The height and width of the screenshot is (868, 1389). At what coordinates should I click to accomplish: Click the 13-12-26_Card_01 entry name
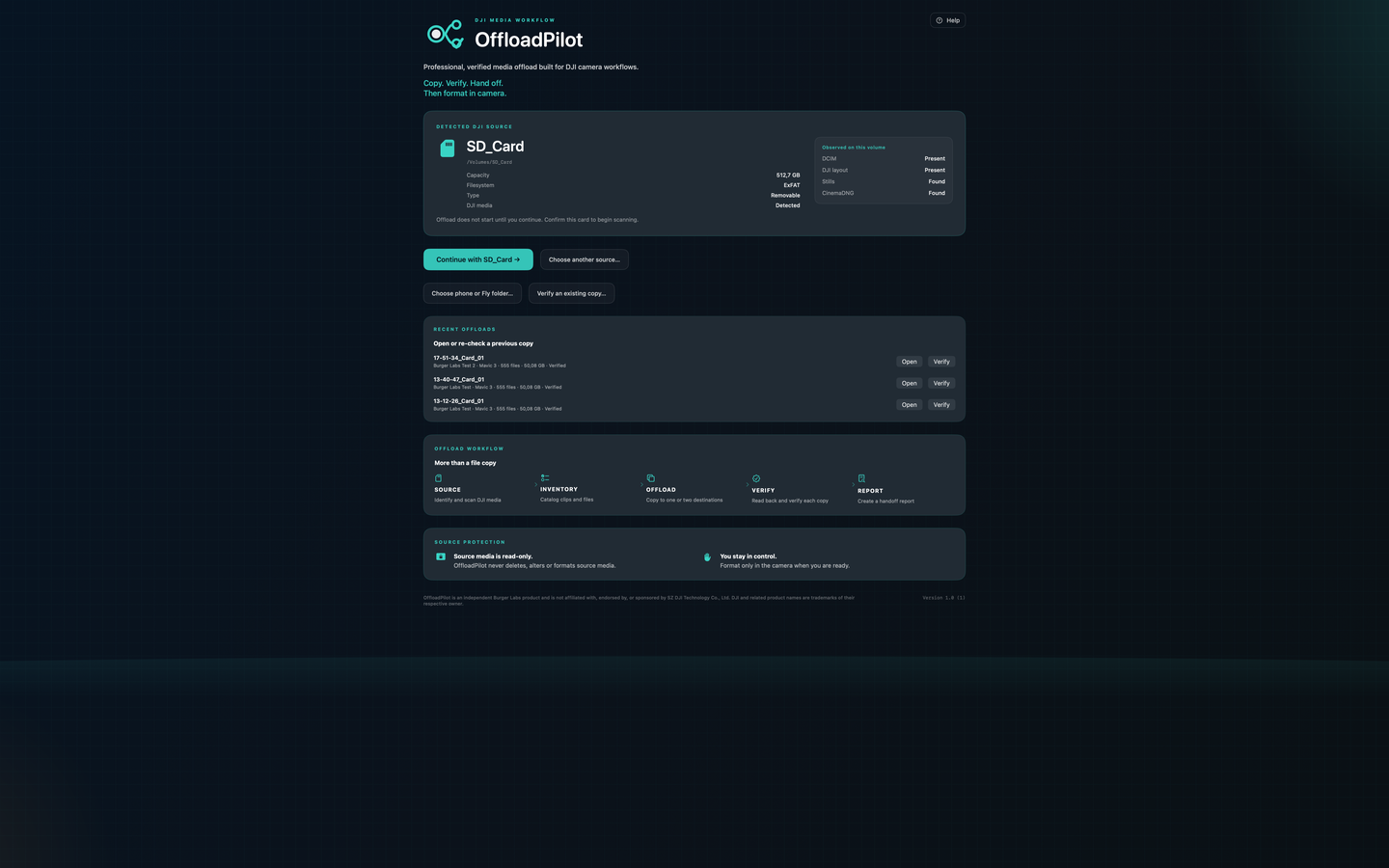pos(459,401)
